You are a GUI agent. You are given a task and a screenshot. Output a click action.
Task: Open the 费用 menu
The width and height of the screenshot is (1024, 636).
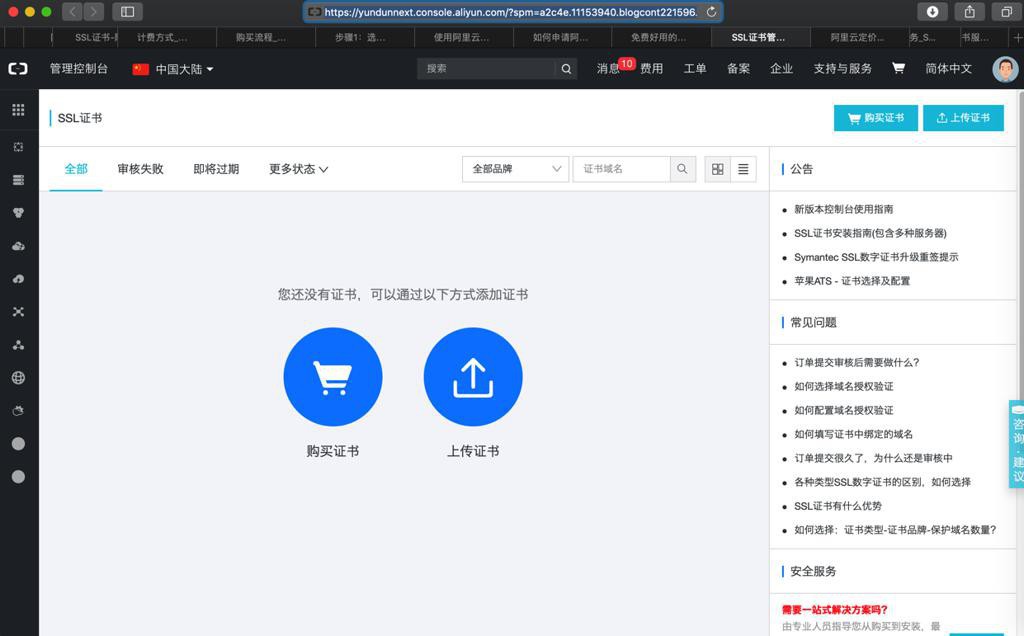coord(651,69)
